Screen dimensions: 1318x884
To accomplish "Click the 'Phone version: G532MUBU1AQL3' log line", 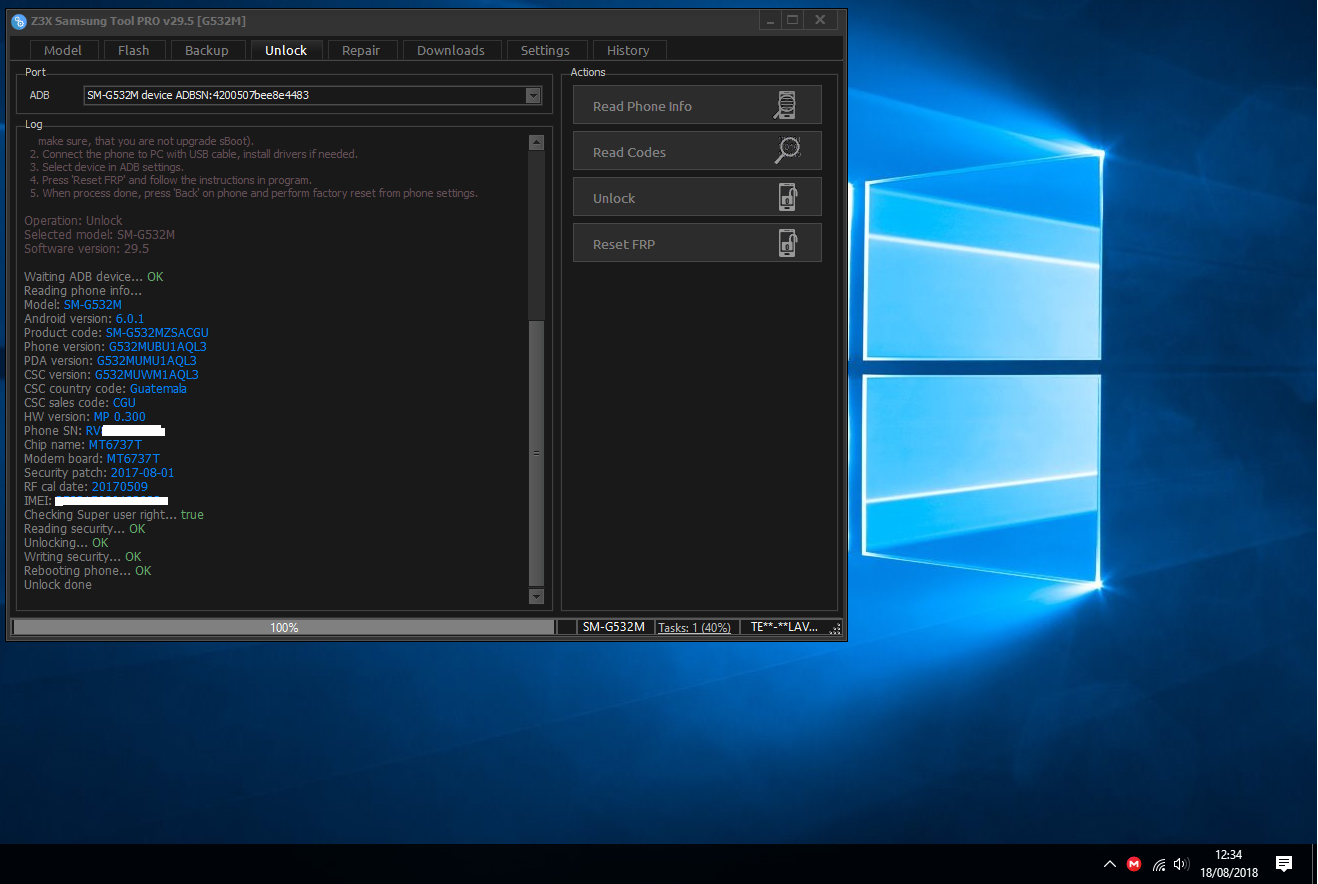I will 115,347.
